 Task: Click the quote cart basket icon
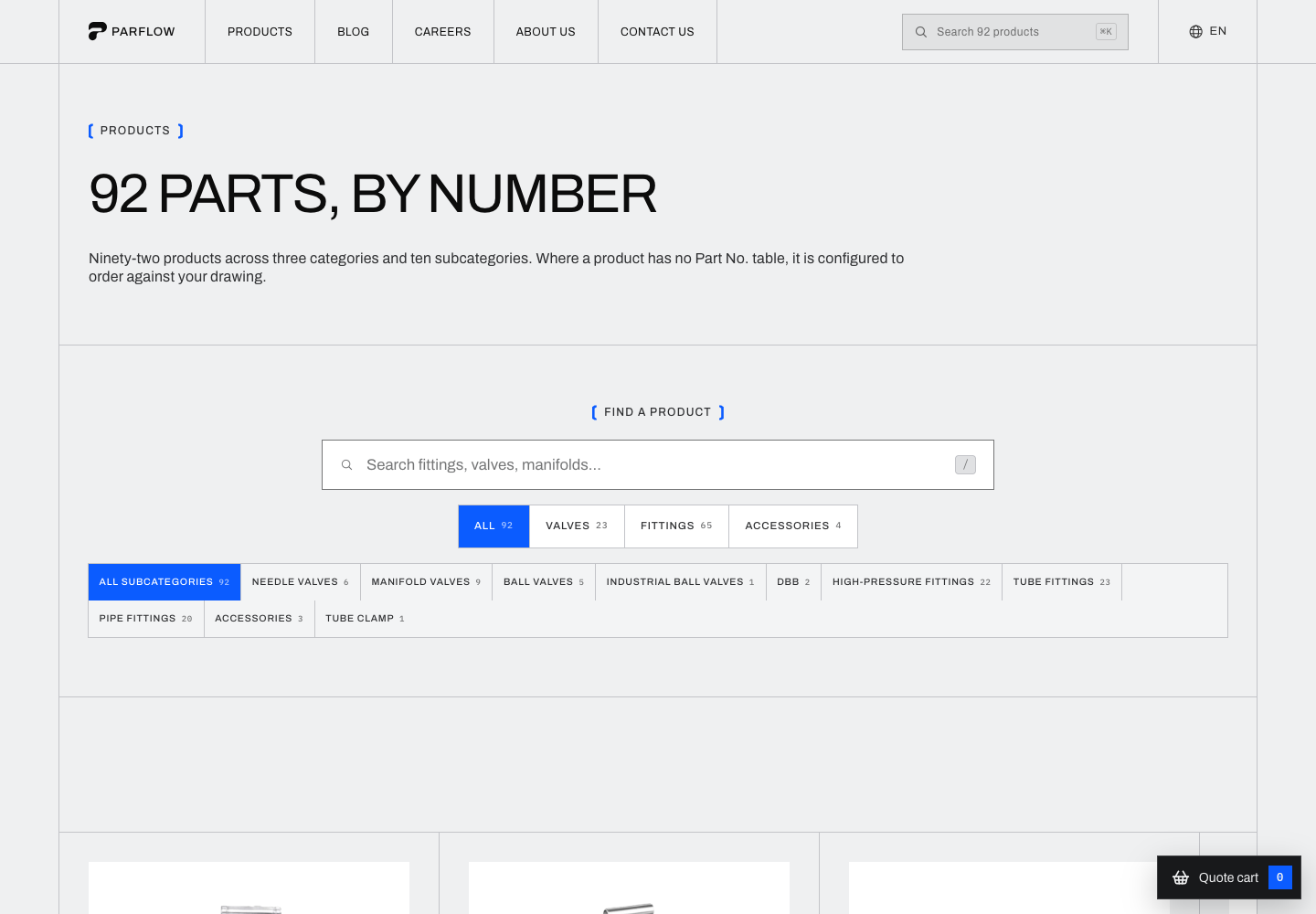(1181, 877)
